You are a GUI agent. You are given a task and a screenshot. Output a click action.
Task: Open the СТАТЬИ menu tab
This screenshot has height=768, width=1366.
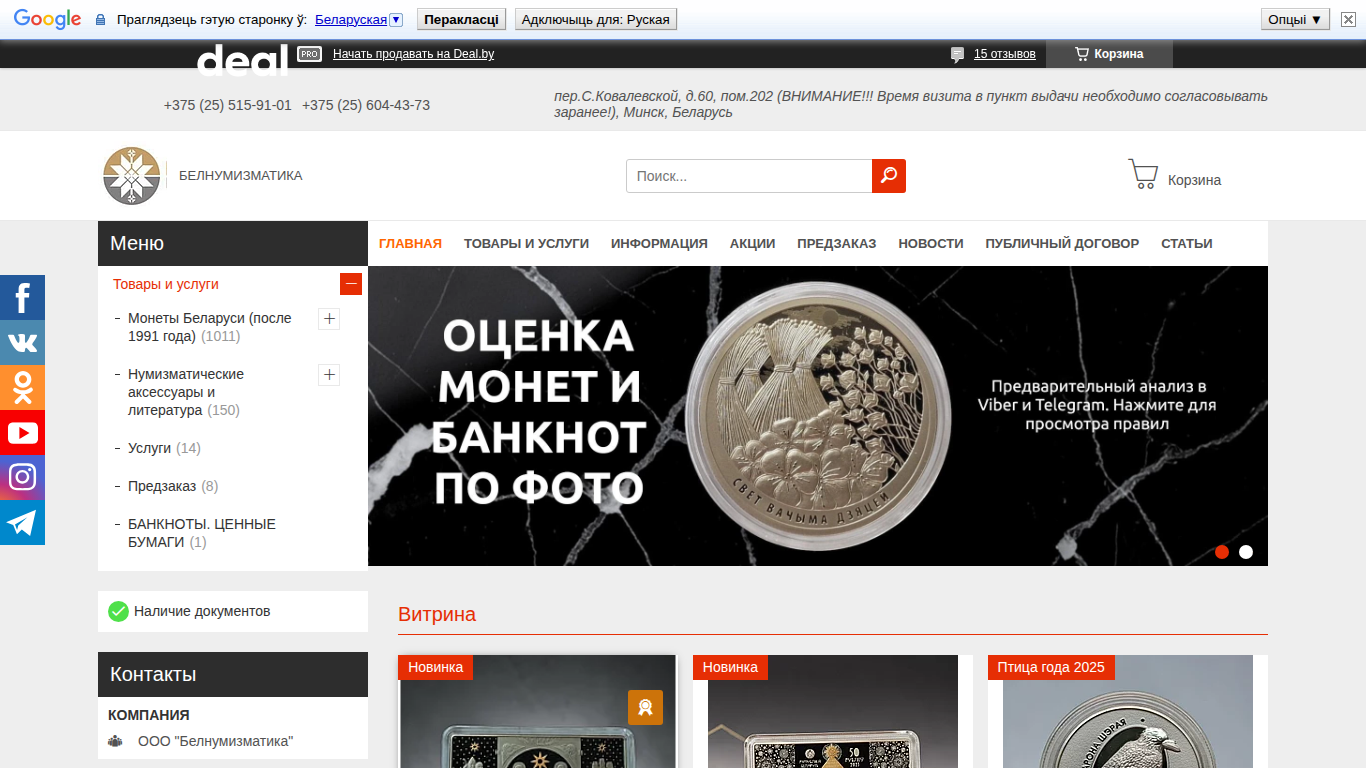[x=1187, y=243]
